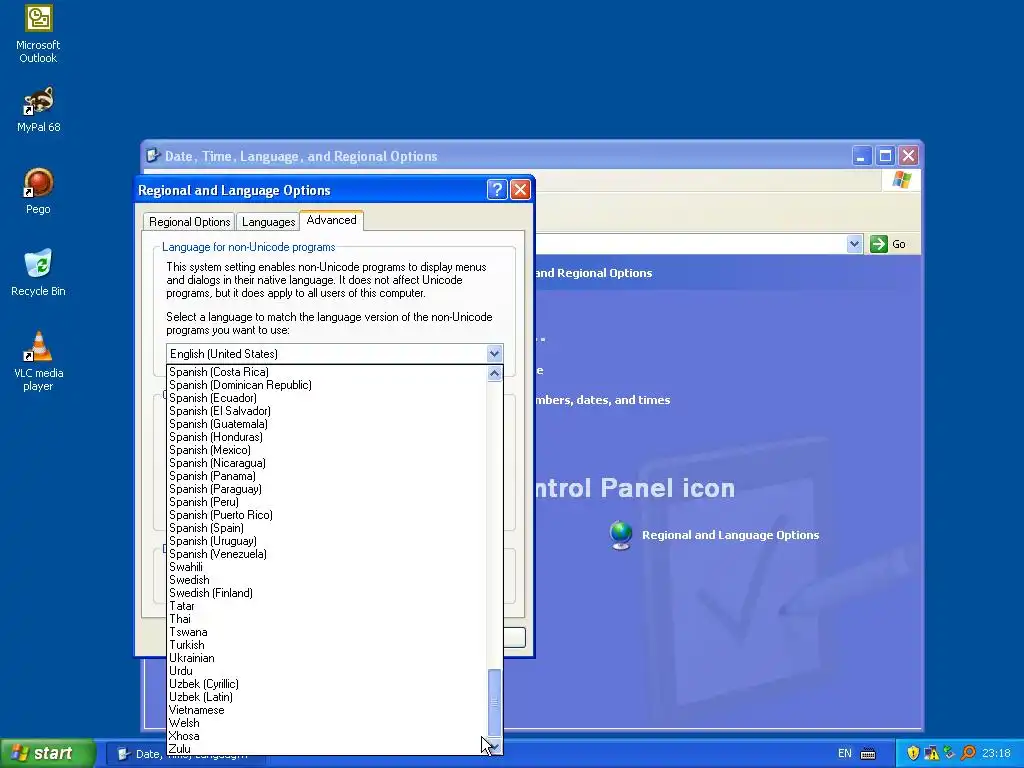This screenshot has width=1024, height=768.
Task: Select Spanish (Nicaragua) language entry
Action: pos(327,464)
